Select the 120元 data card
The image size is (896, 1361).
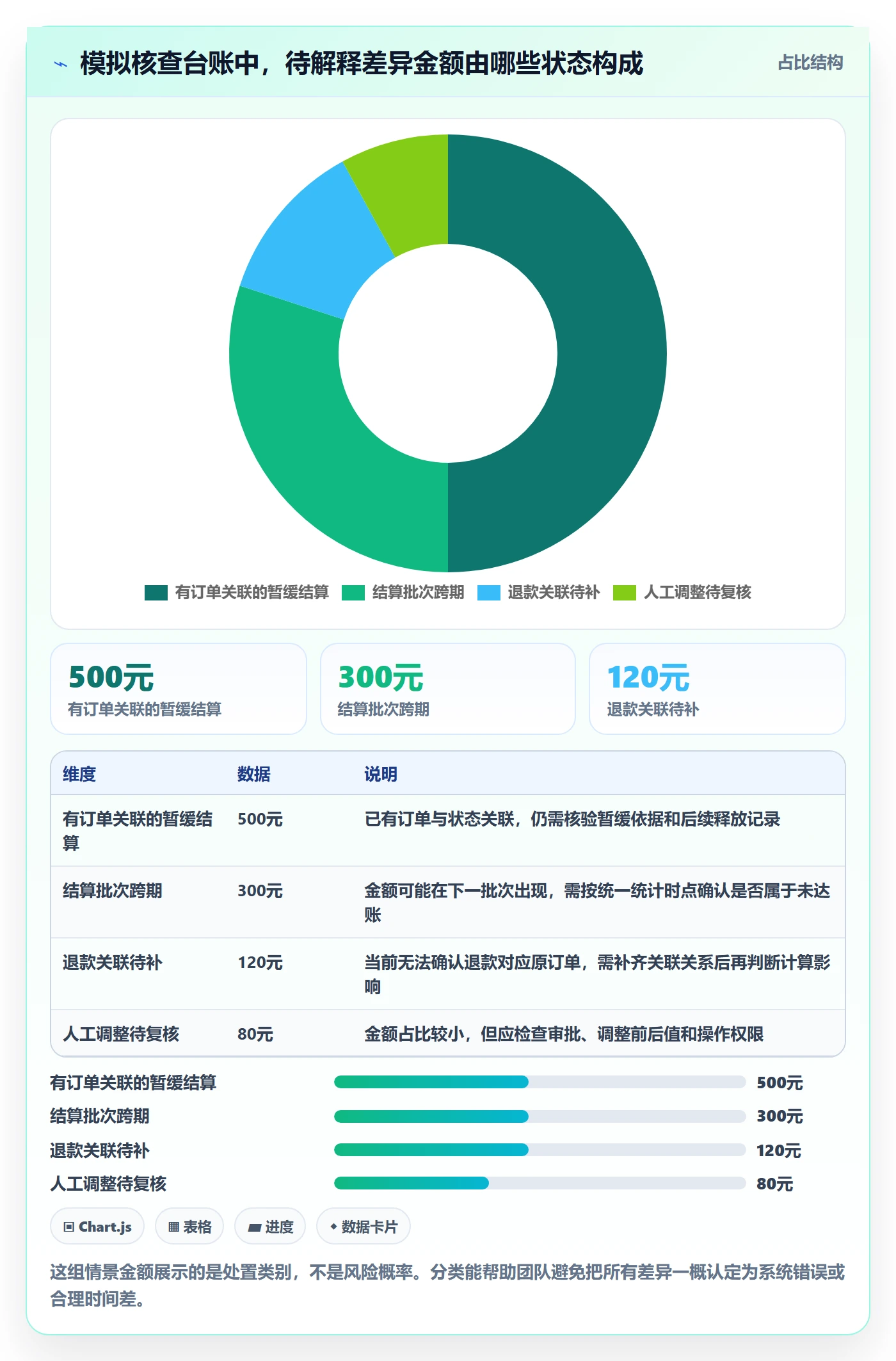click(x=717, y=689)
